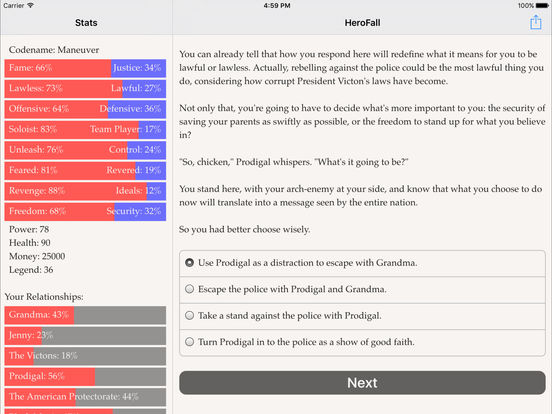
Task: Click the Codename: Maneuver label
Action: pos(54,50)
